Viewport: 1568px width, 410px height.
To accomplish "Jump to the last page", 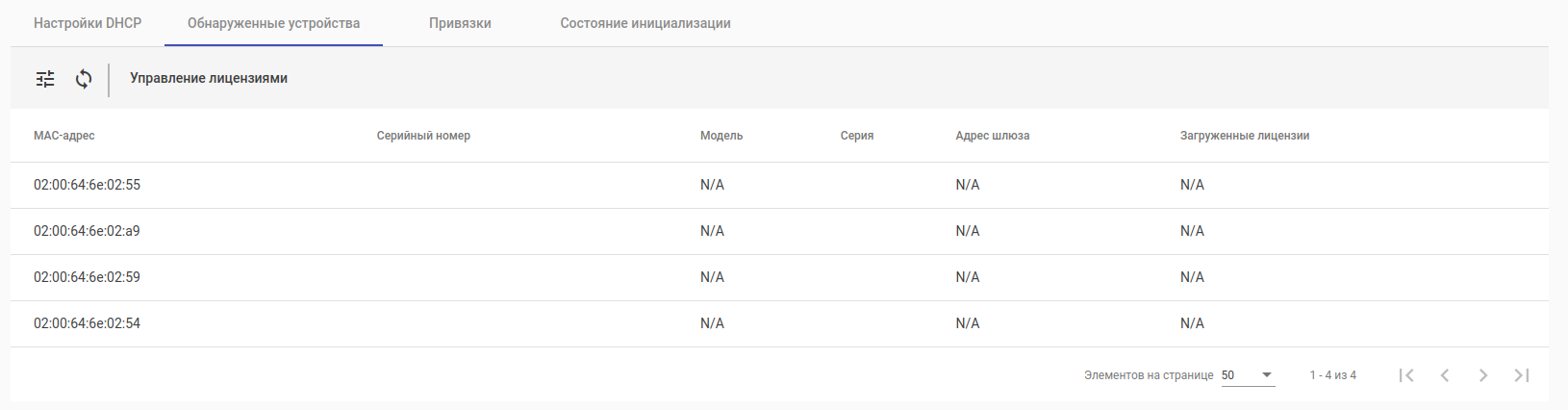I will pyautogui.click(x=1522, y=375).
